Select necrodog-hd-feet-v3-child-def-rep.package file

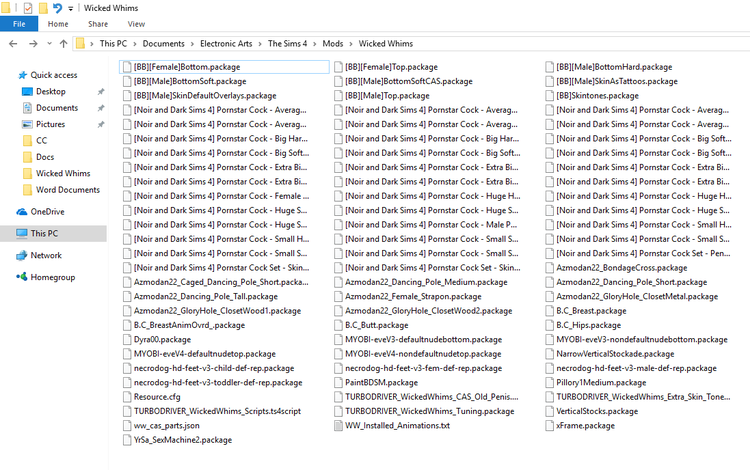coord(214,368)
